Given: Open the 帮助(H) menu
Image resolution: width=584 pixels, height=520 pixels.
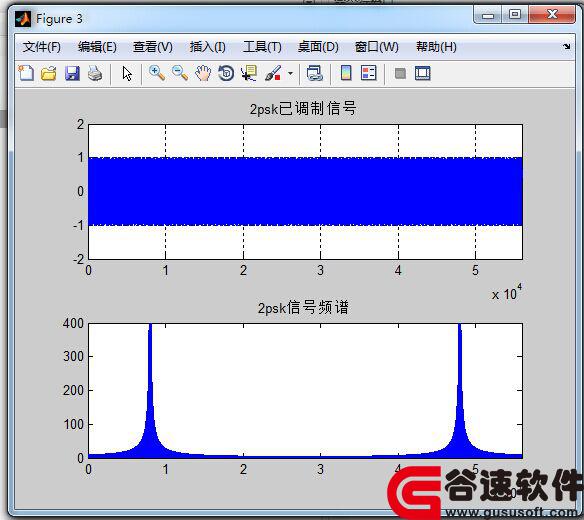Looking at the screenshot, I should pyautogui.click(x=436, y=47).
